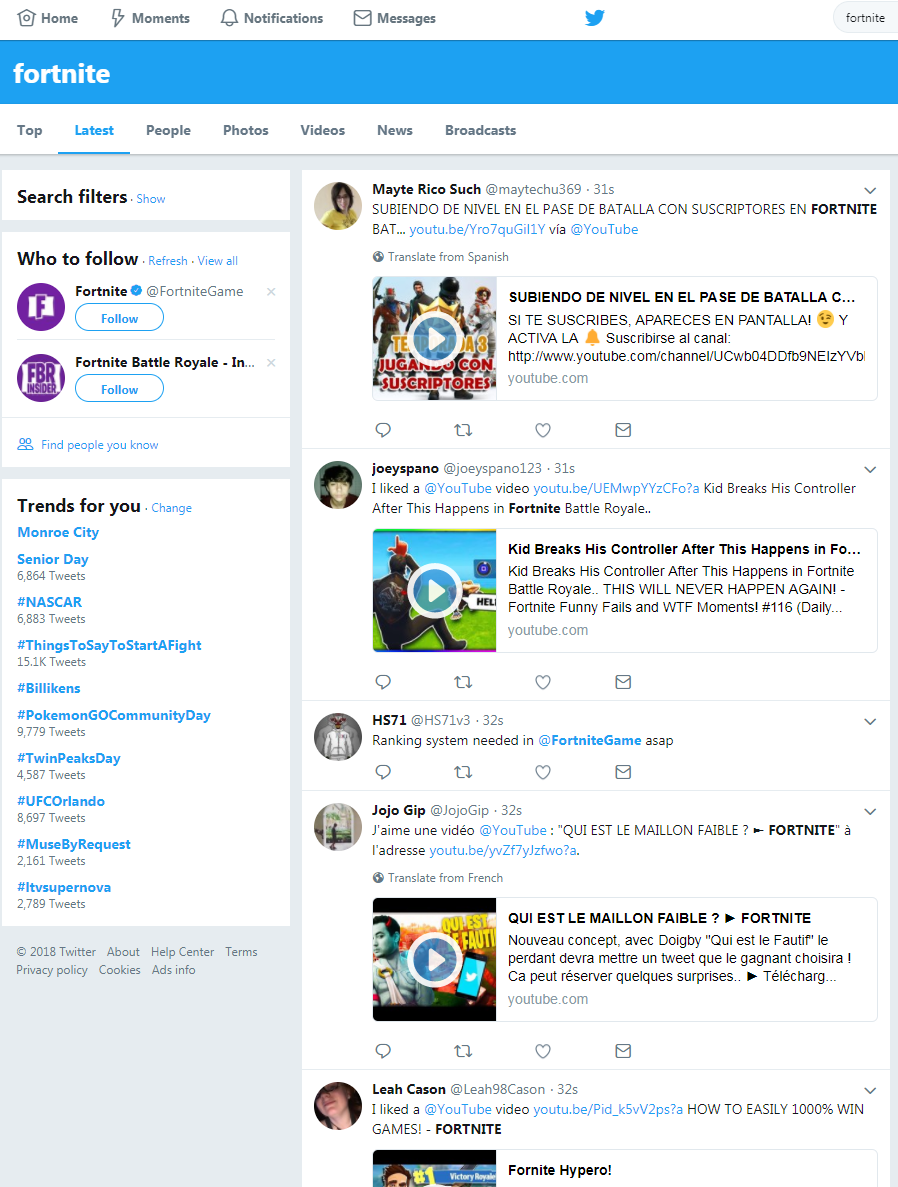This screenshot has height=1187, width=898.
Task: Send Jojo Gip's tweet via direct message
Action: click(623, 1051)
